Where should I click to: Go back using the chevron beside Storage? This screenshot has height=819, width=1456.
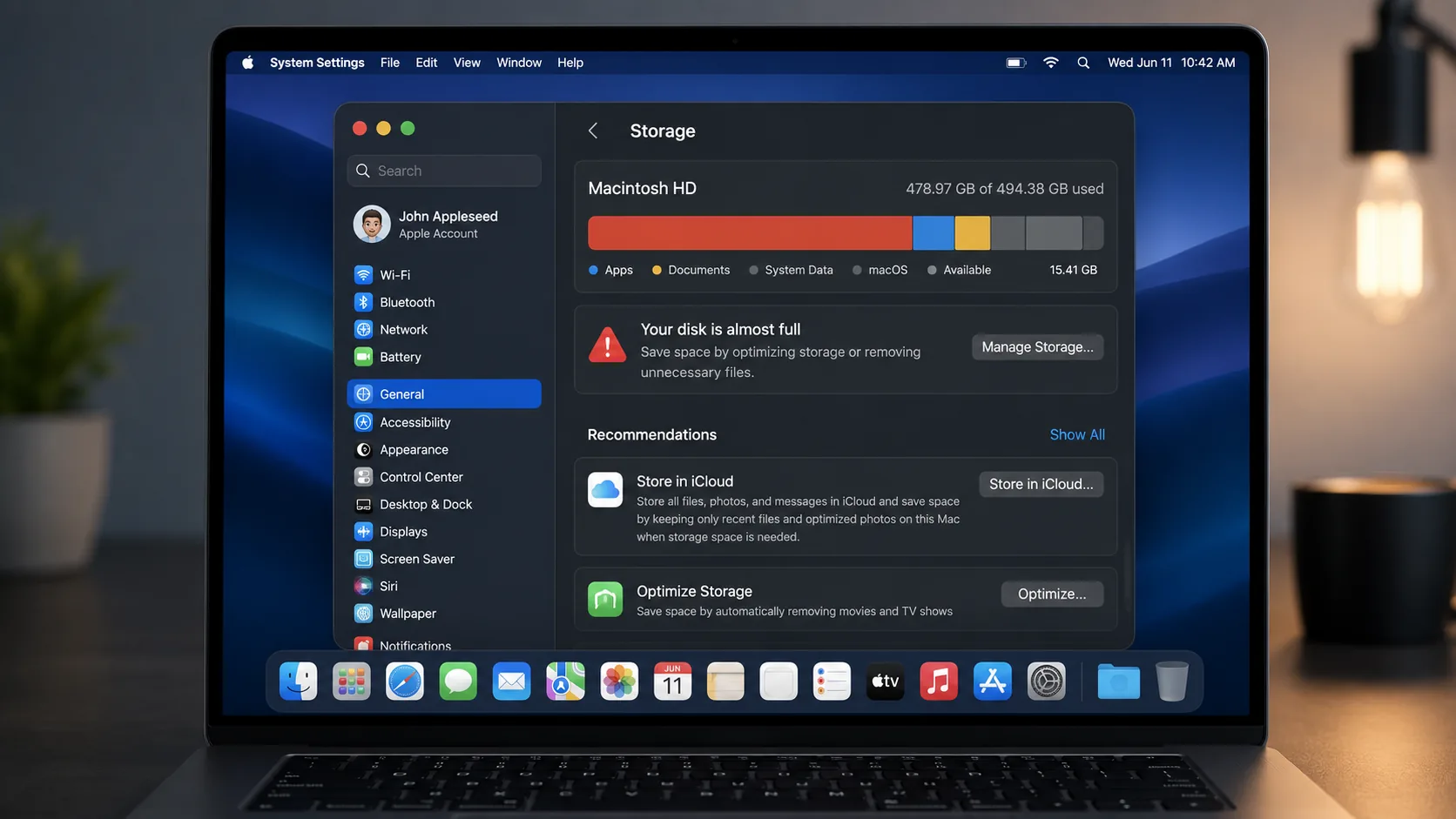pos(593,131)
